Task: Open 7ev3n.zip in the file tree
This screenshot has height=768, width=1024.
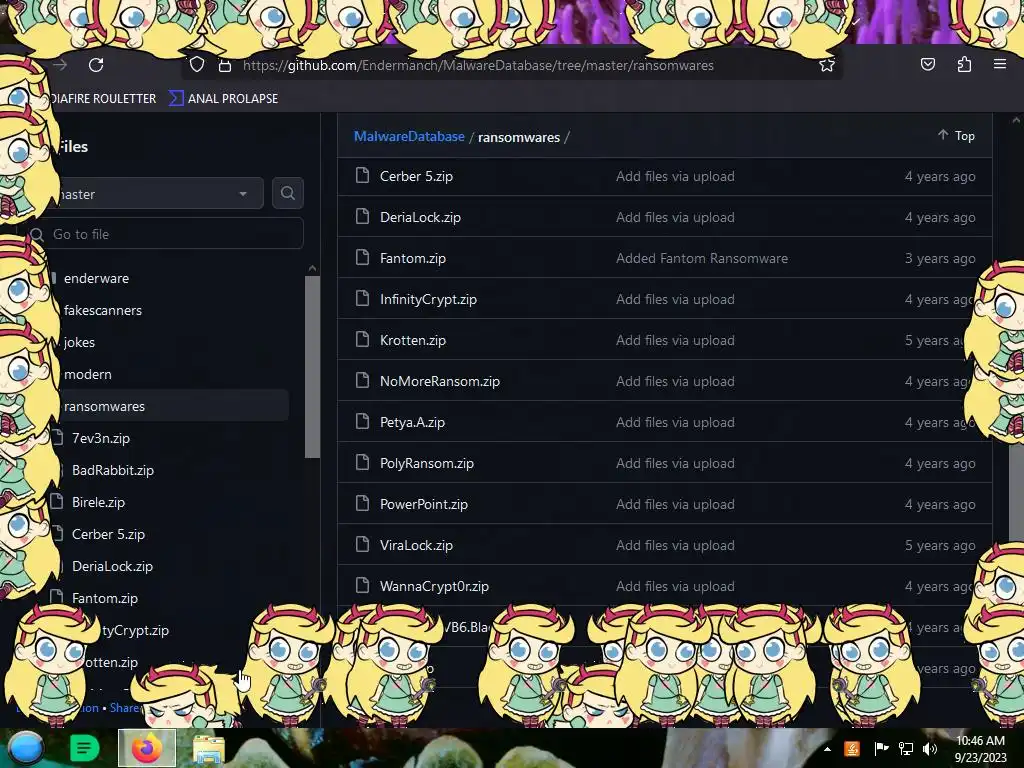Action: pos(101,438)
